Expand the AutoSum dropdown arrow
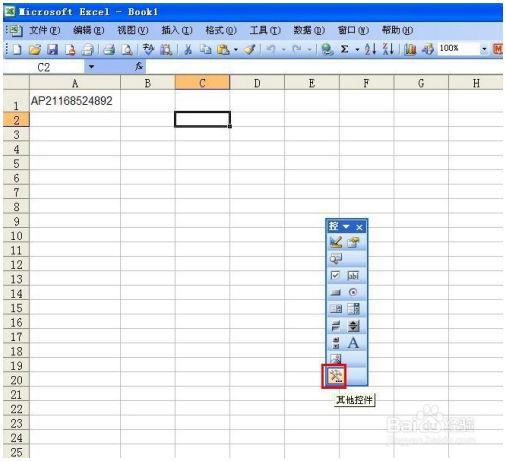 [357, 50]
